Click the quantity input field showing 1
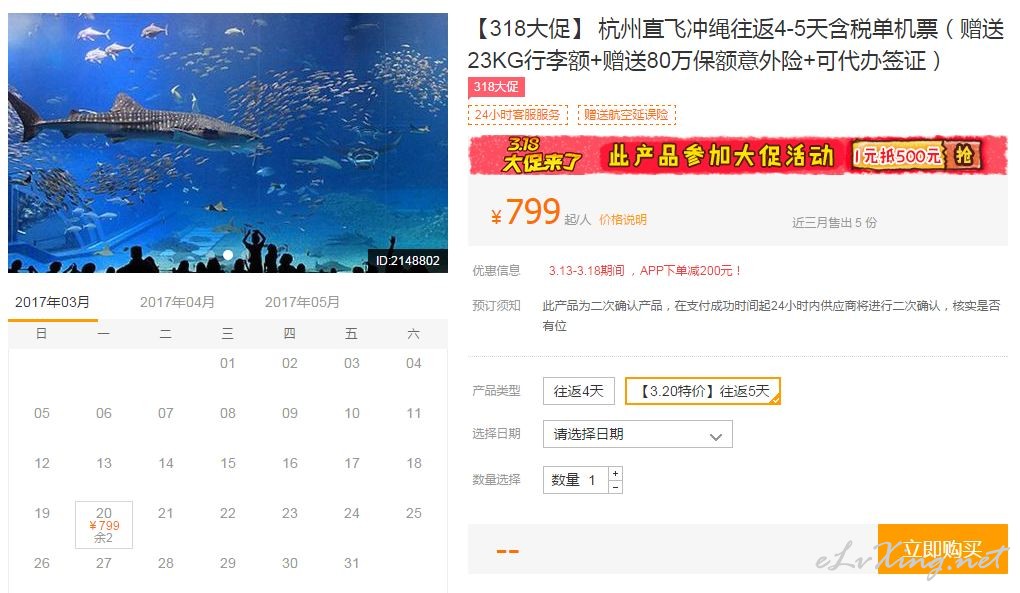The image size is (1020, 593). point(576,480)
